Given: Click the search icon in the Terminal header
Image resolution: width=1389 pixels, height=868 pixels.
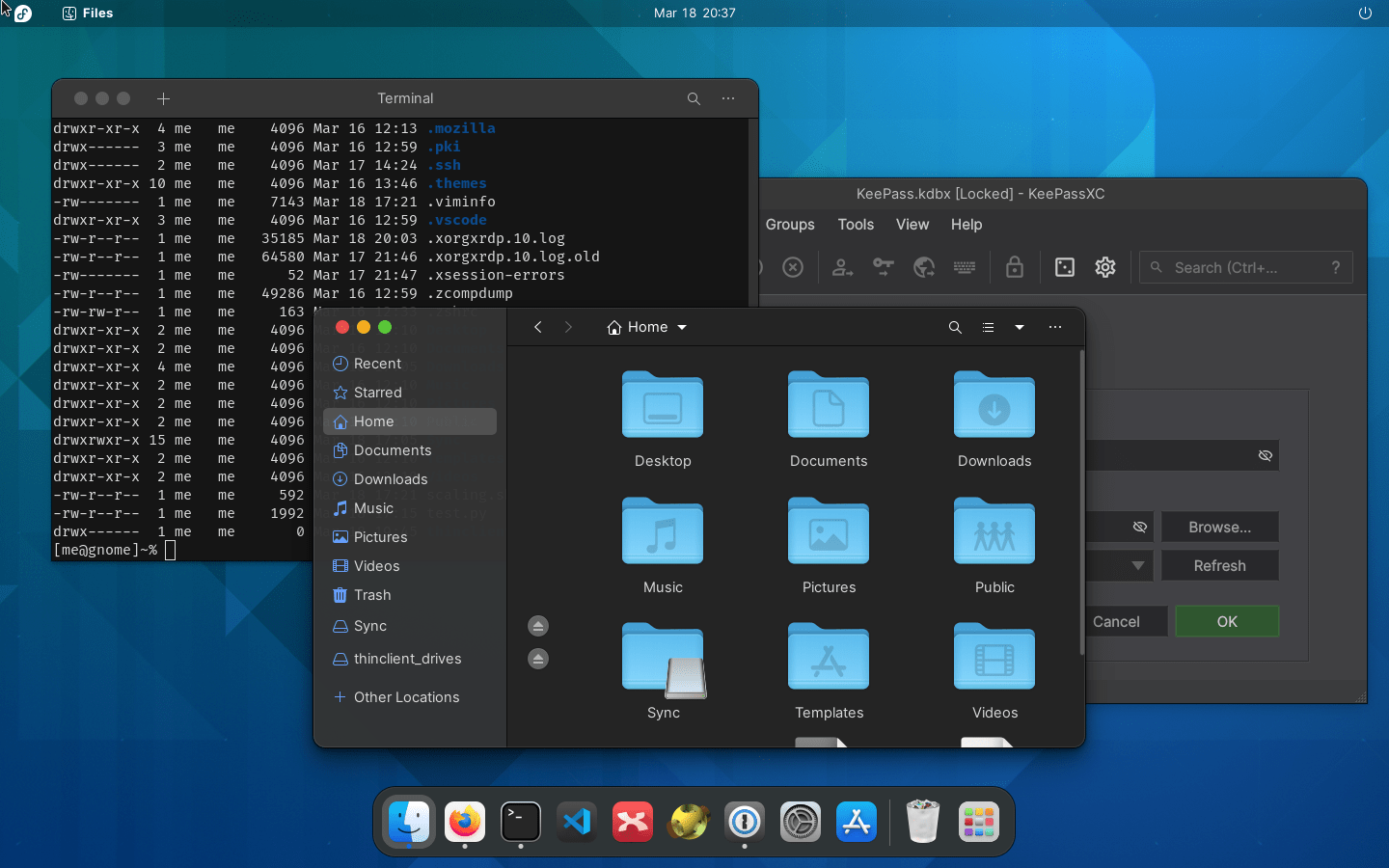Looking at the screenshot, I should point(694,98).
